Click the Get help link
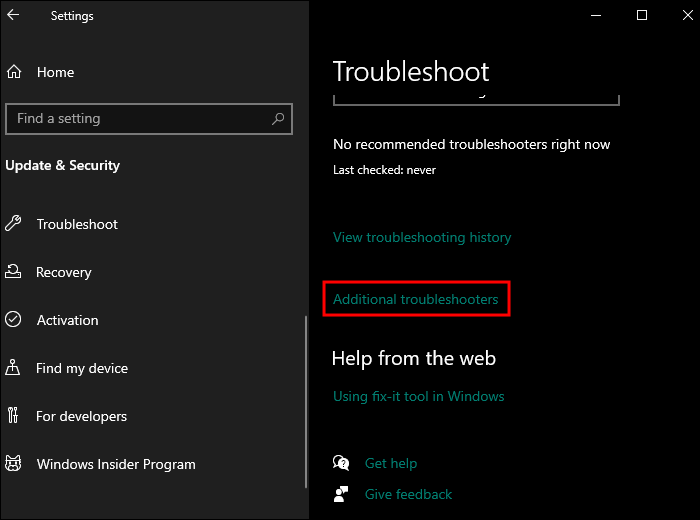 click(391, 463)
